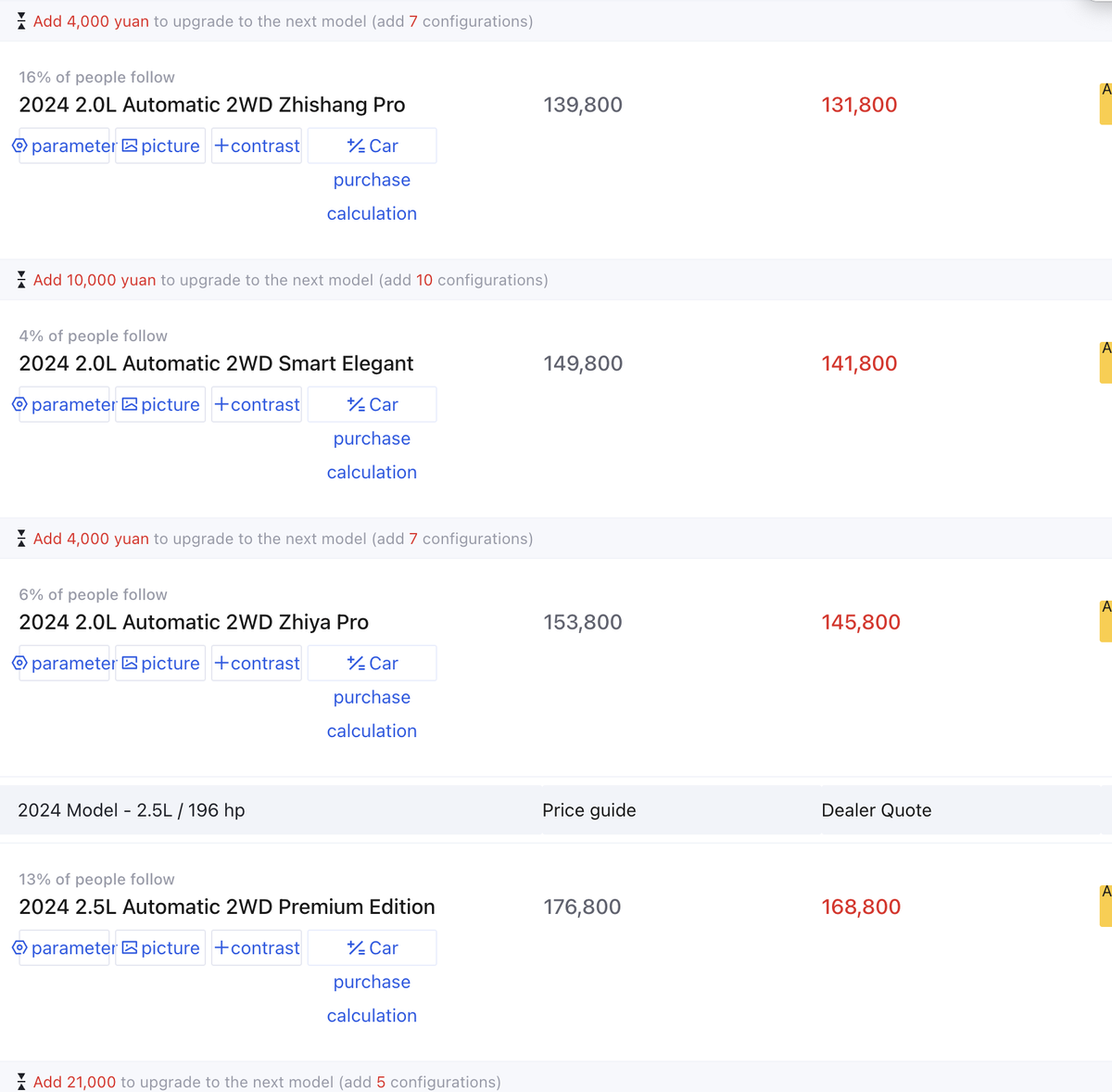This screenshot has width=1112, height=1092.
Task: View pictures of 2.0L Smart Elegant
Action: [160, 405]
